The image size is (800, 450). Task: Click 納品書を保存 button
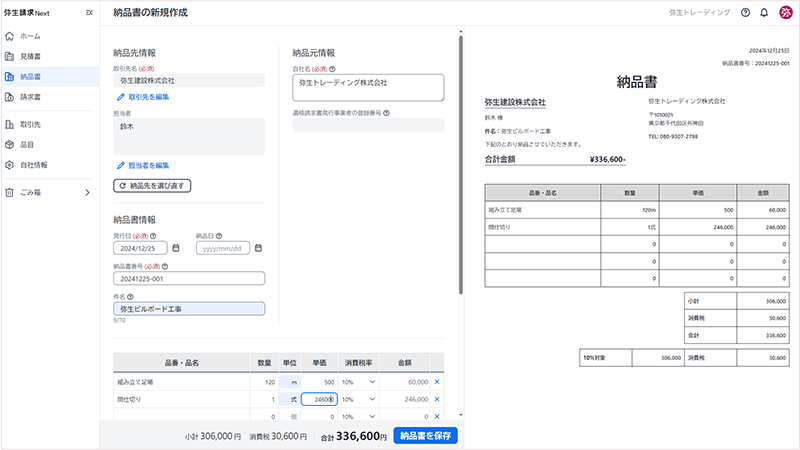(426, 436)
